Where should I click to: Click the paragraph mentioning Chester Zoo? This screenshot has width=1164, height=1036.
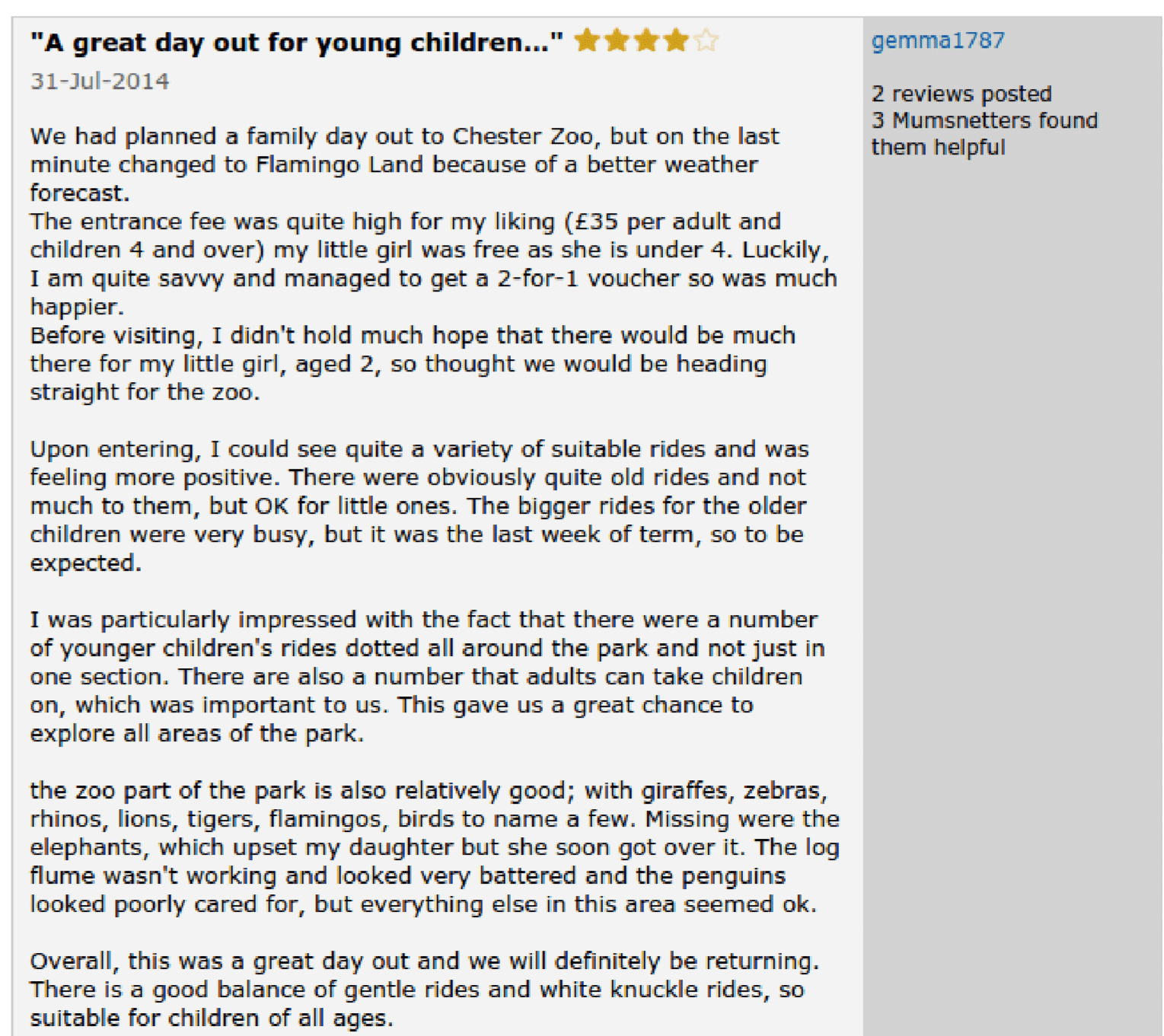(404, 164)
